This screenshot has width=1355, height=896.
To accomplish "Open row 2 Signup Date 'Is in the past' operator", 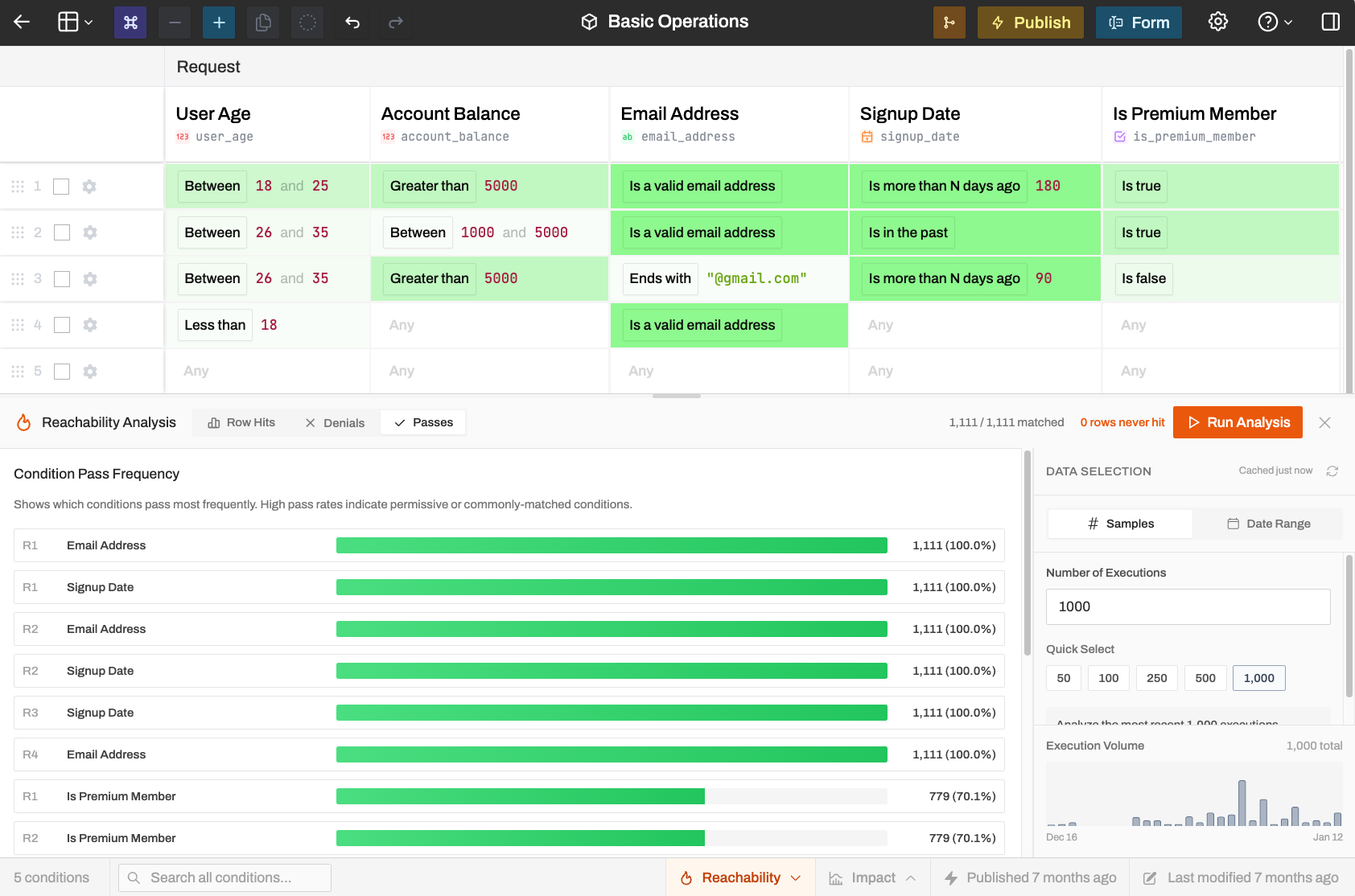I will tap(908, 232).
